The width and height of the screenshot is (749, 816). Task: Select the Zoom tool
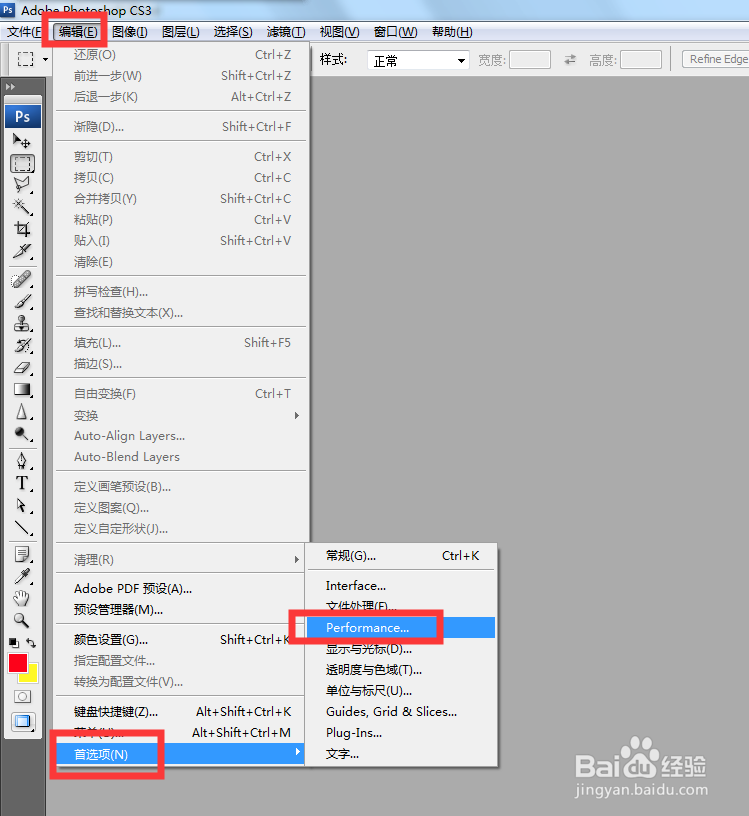(22, 620)
